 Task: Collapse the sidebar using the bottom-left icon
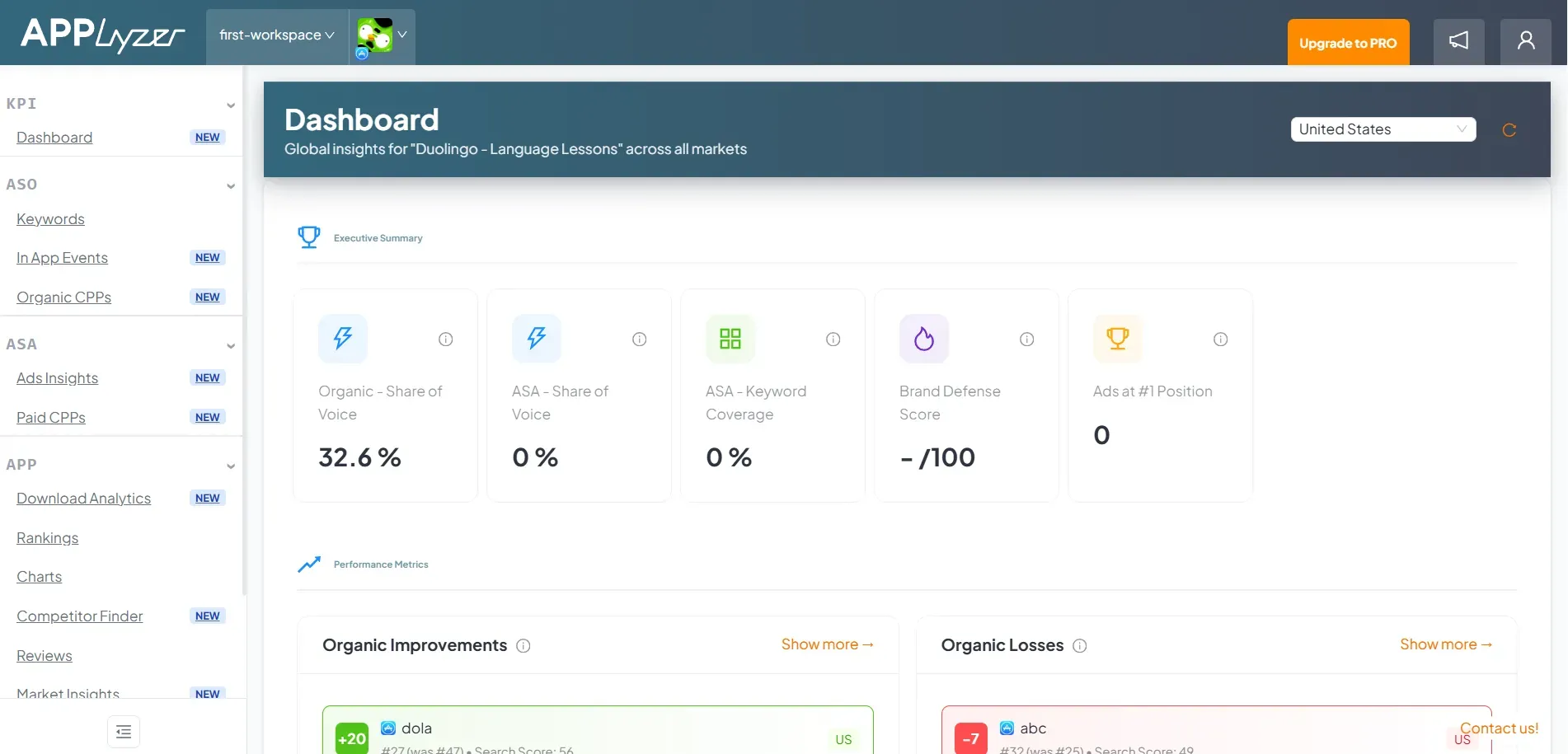(123, 731)
